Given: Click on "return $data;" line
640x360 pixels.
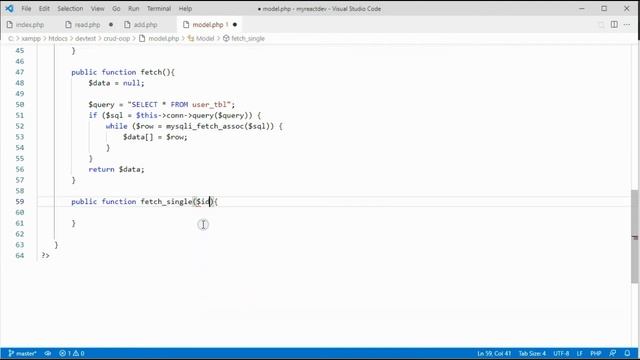Looking at the screenshot, I should point(116,169).
